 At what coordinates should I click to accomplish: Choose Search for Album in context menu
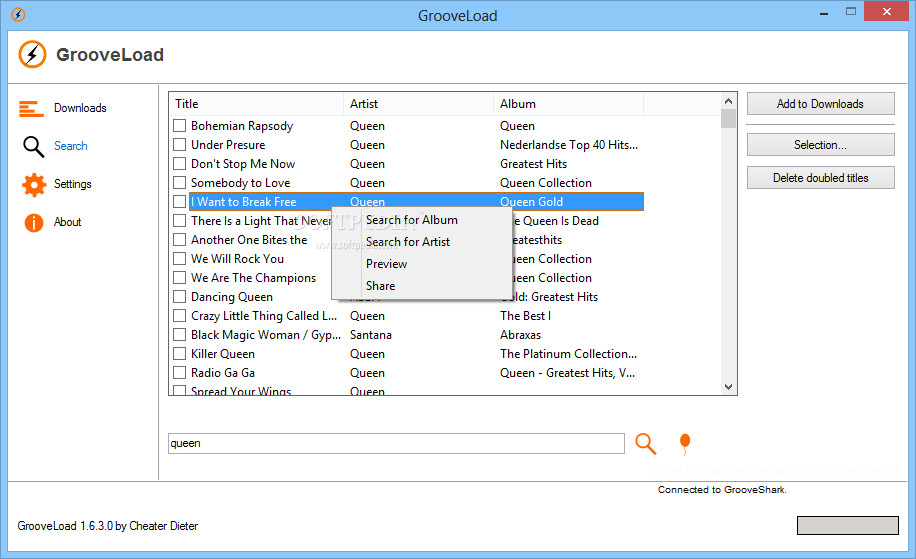pos(412,220)
